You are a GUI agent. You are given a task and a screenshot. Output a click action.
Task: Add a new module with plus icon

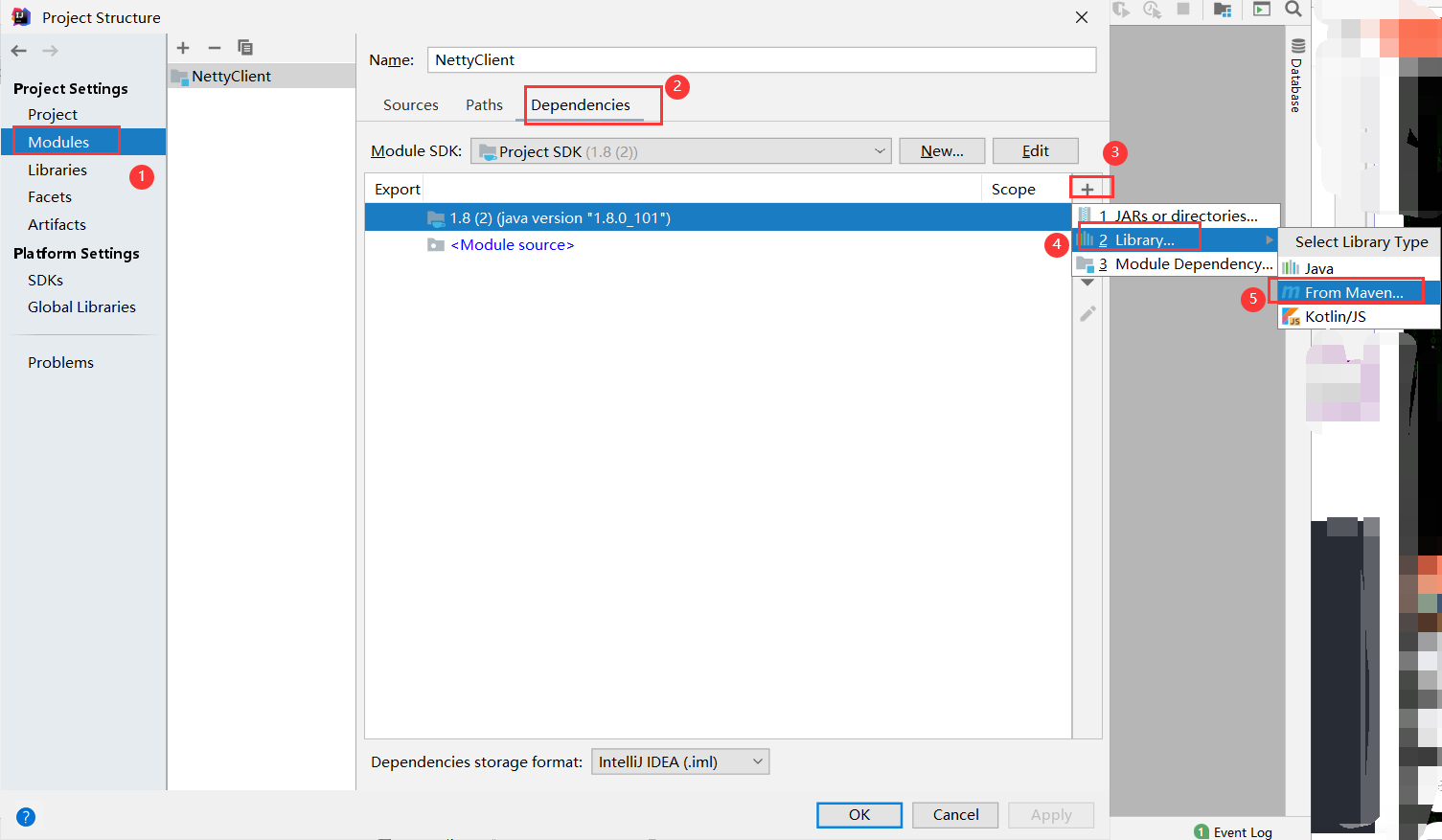(x=184, y=48)
